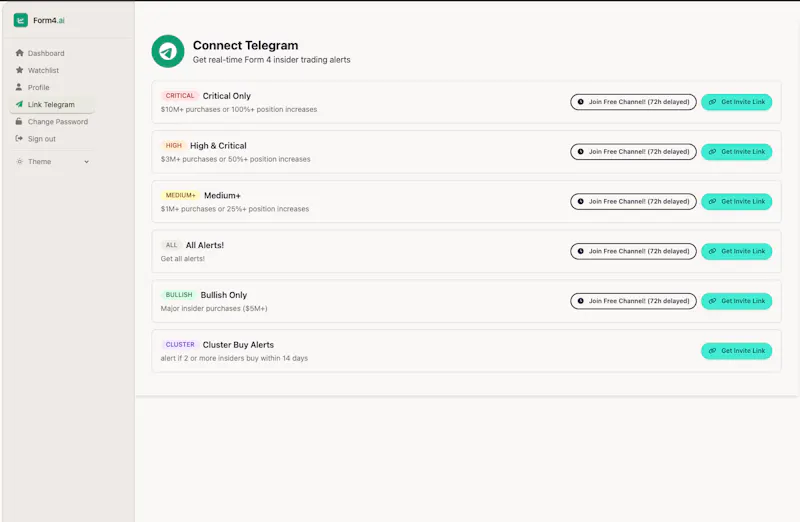Click the Critical Only title
800x522 pixels.
pyautogui.click(x=227, y=96)
